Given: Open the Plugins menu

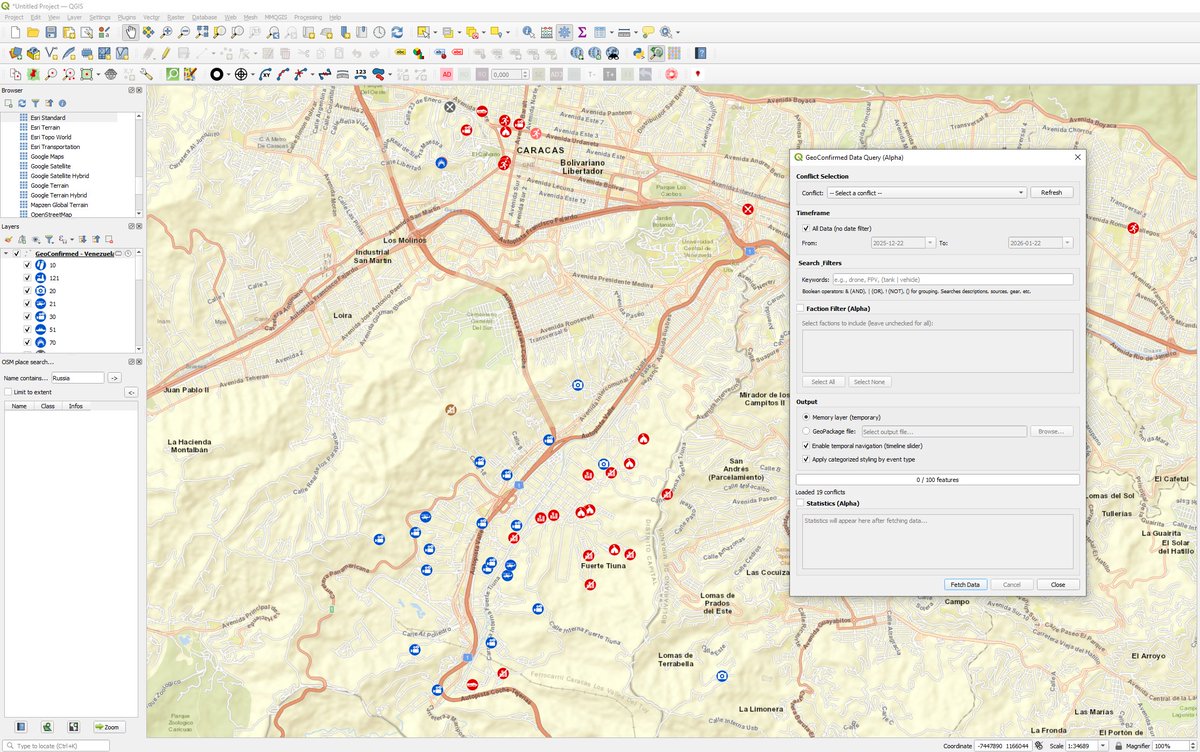Looking at the screenshot, I should coord(126,17).
